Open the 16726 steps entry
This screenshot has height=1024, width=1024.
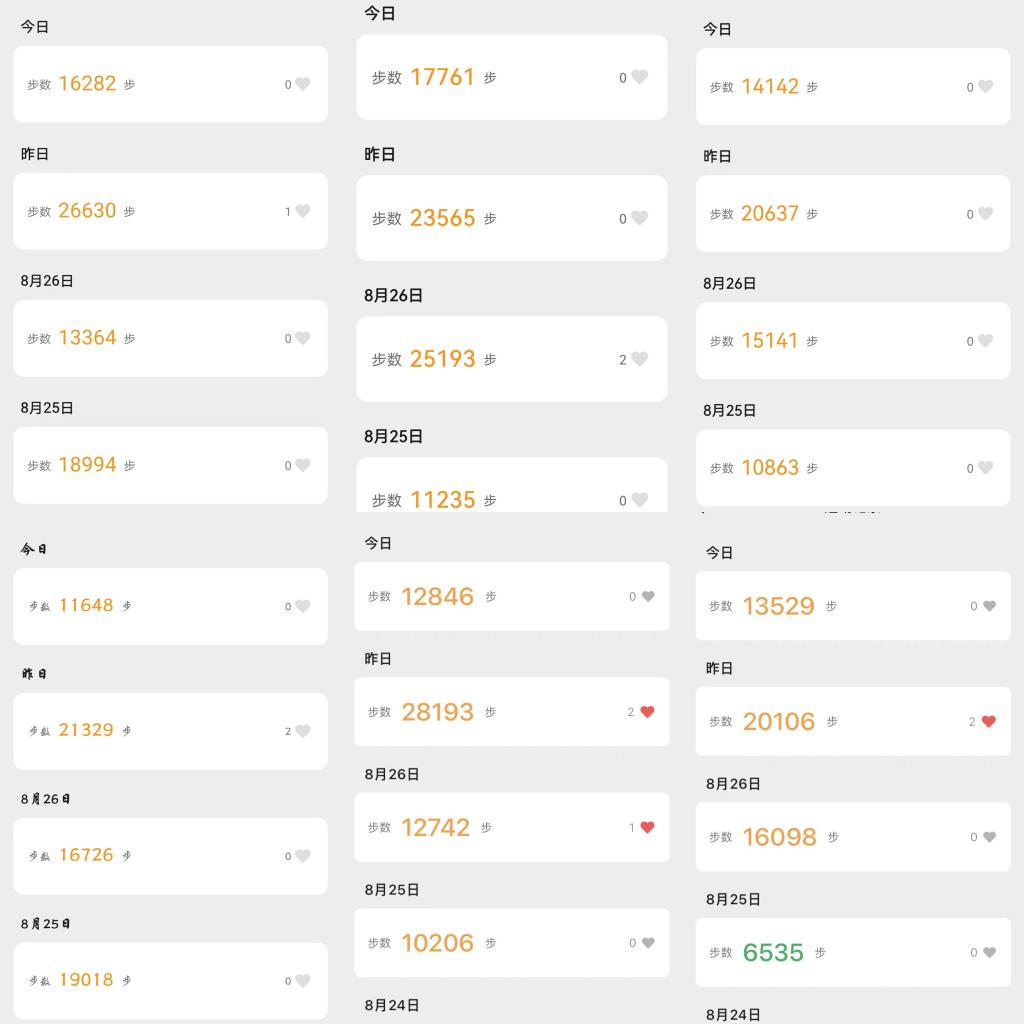170,855
